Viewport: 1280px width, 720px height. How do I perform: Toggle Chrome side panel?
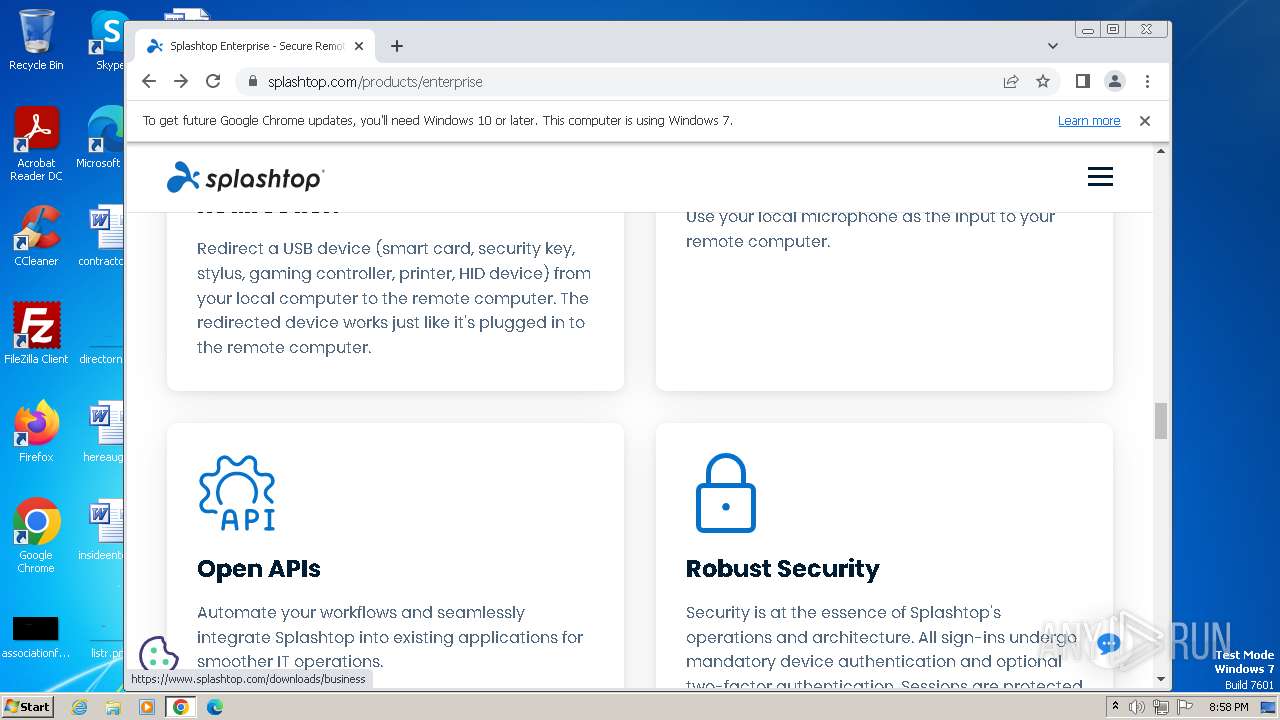[1082, 81]
